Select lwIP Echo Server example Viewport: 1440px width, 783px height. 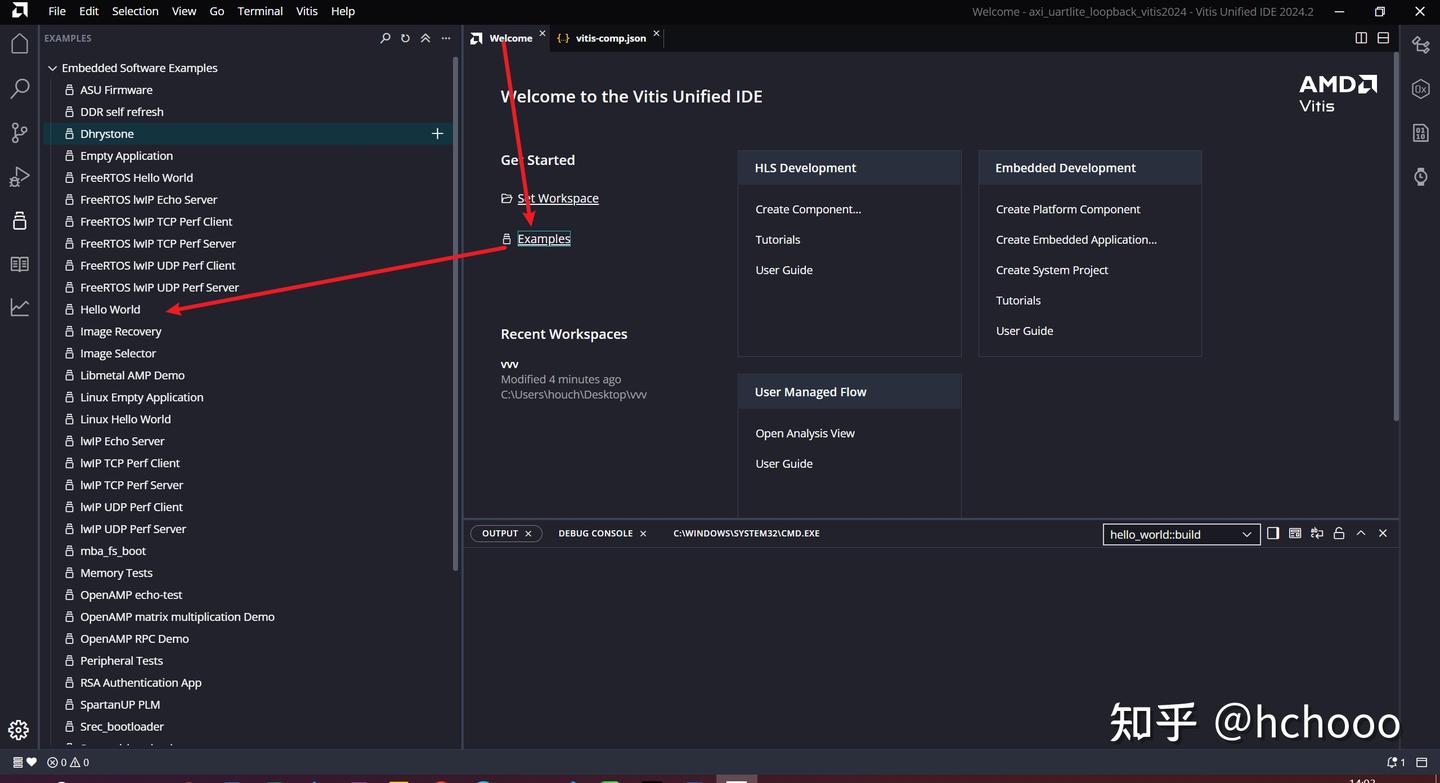pyautogui.click(x=122, y=441)
